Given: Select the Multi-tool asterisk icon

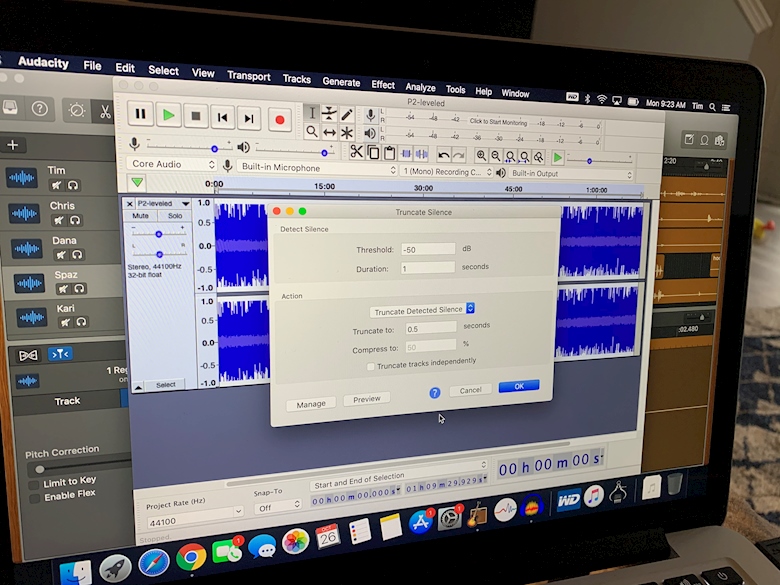Looking at the screenshot, I should coord(347,133).
